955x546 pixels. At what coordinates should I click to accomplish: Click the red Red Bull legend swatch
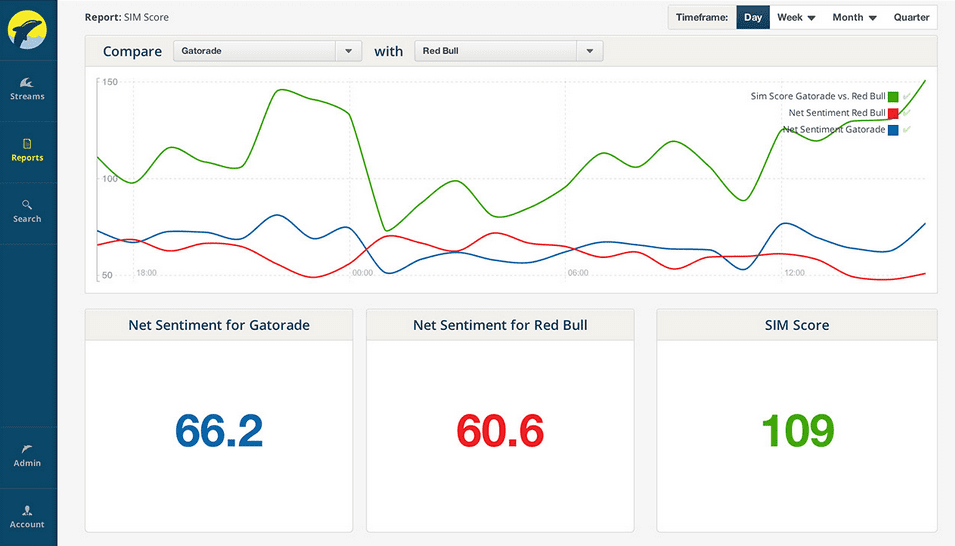pos(893,113)
